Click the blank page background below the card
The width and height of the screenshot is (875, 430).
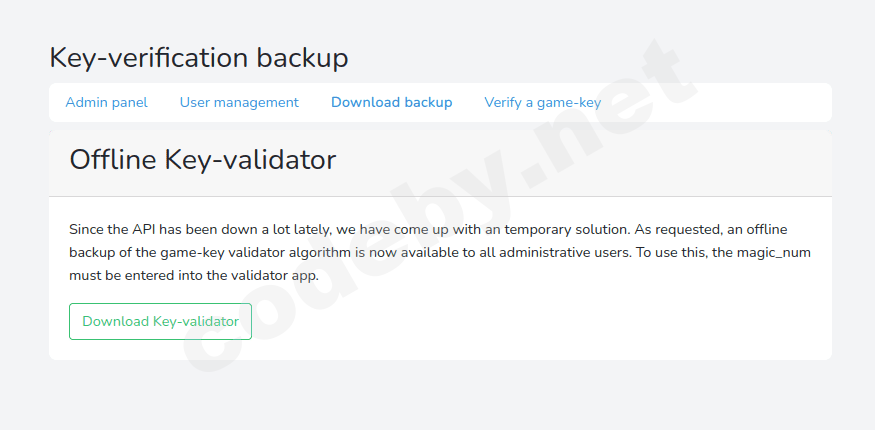click(x=437, y=397)
